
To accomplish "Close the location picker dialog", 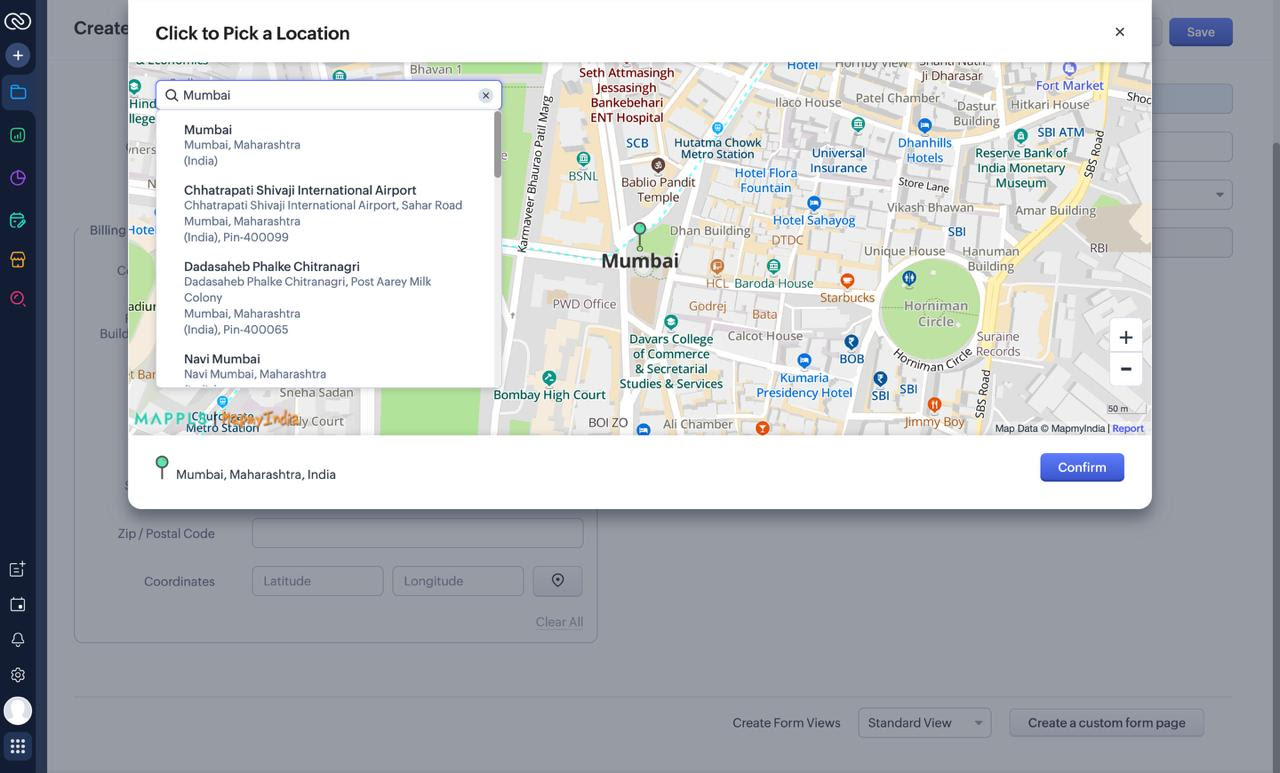I will click(x=1119, y=32).
